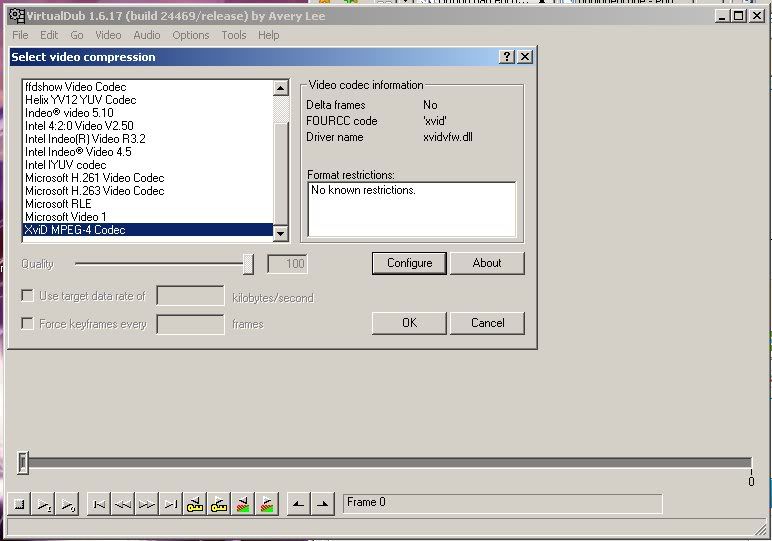Click the Play input preview icon
The width and height of the screenshot is (772, 541).
43,504
